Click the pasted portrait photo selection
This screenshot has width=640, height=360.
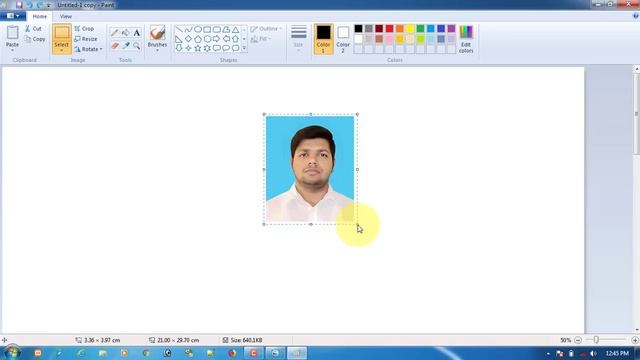point(310,169)
